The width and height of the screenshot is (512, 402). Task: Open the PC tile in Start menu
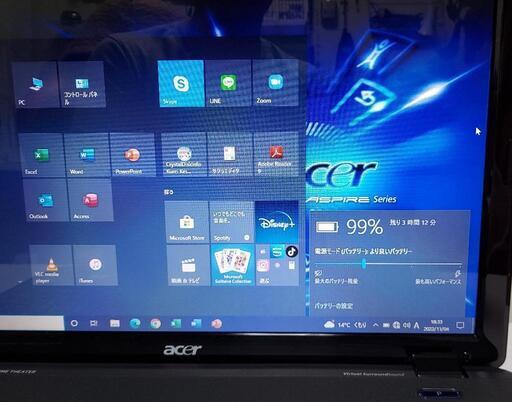click(x=35, y=85)
